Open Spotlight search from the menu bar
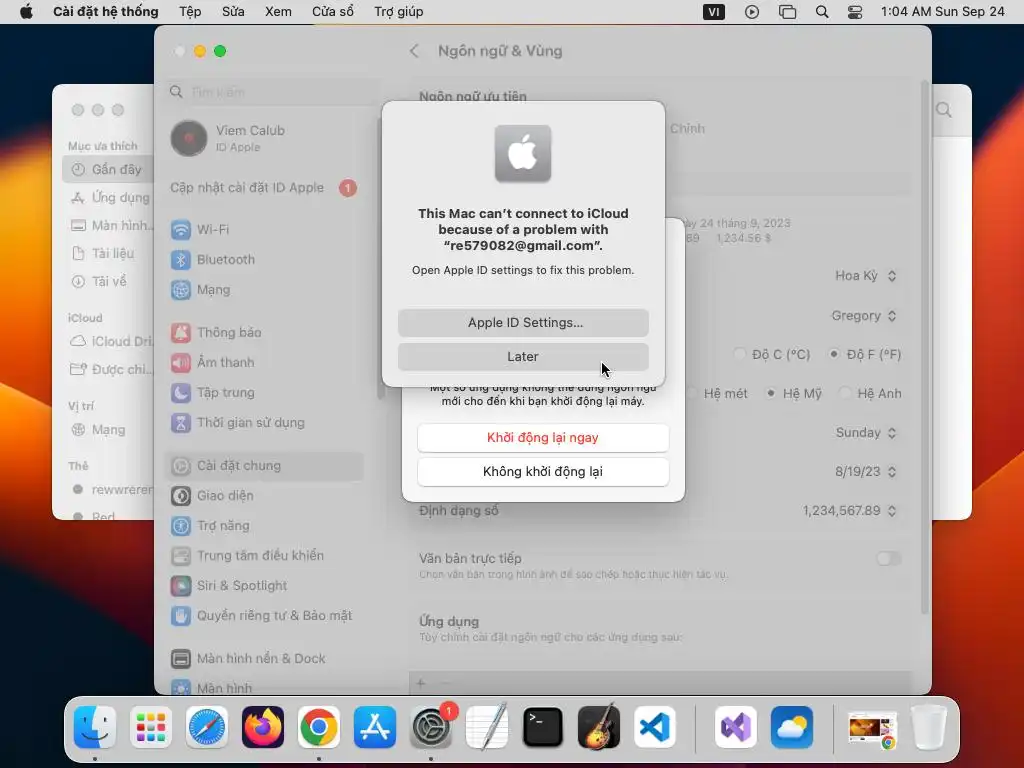This screenshot has width=1024, height=768. click(822, 12)
